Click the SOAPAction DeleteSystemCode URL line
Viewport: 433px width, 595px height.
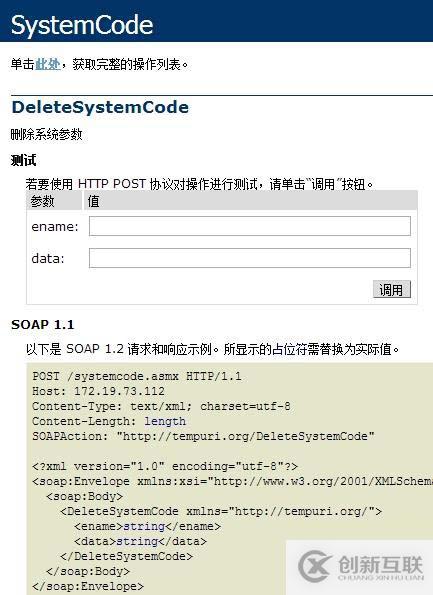(203, 436)
